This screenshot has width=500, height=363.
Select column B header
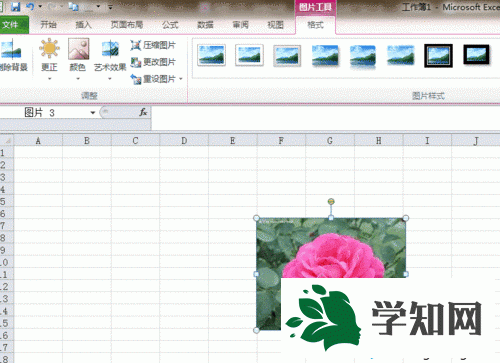coord(87,141)
